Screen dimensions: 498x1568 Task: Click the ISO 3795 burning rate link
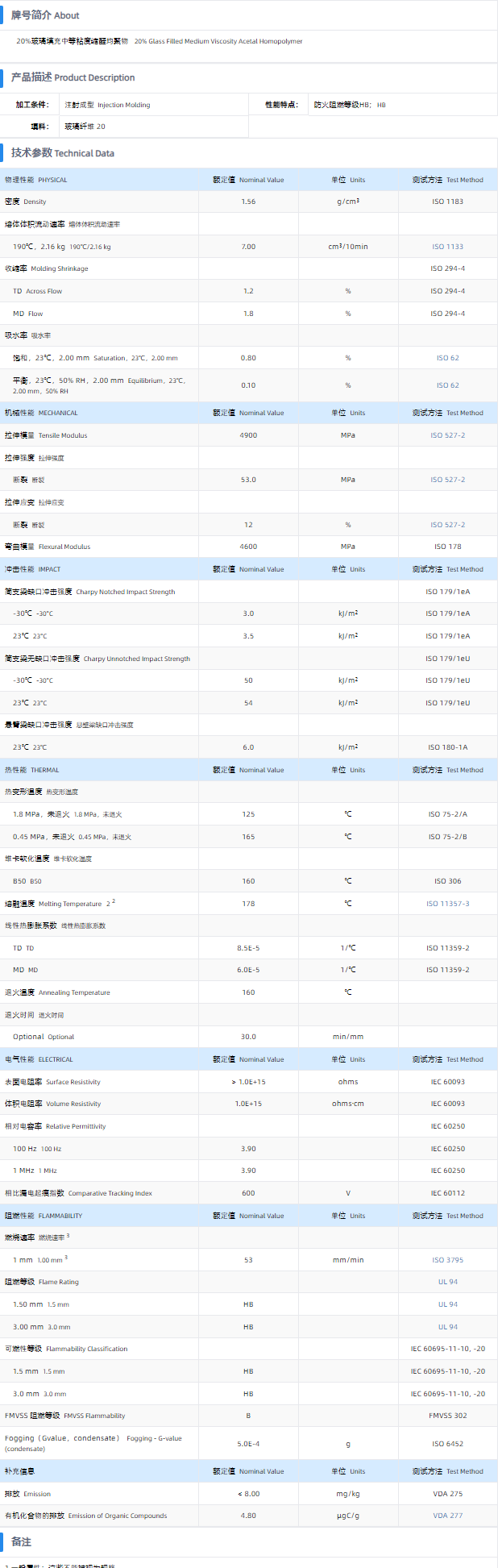tap(447, 1260)
